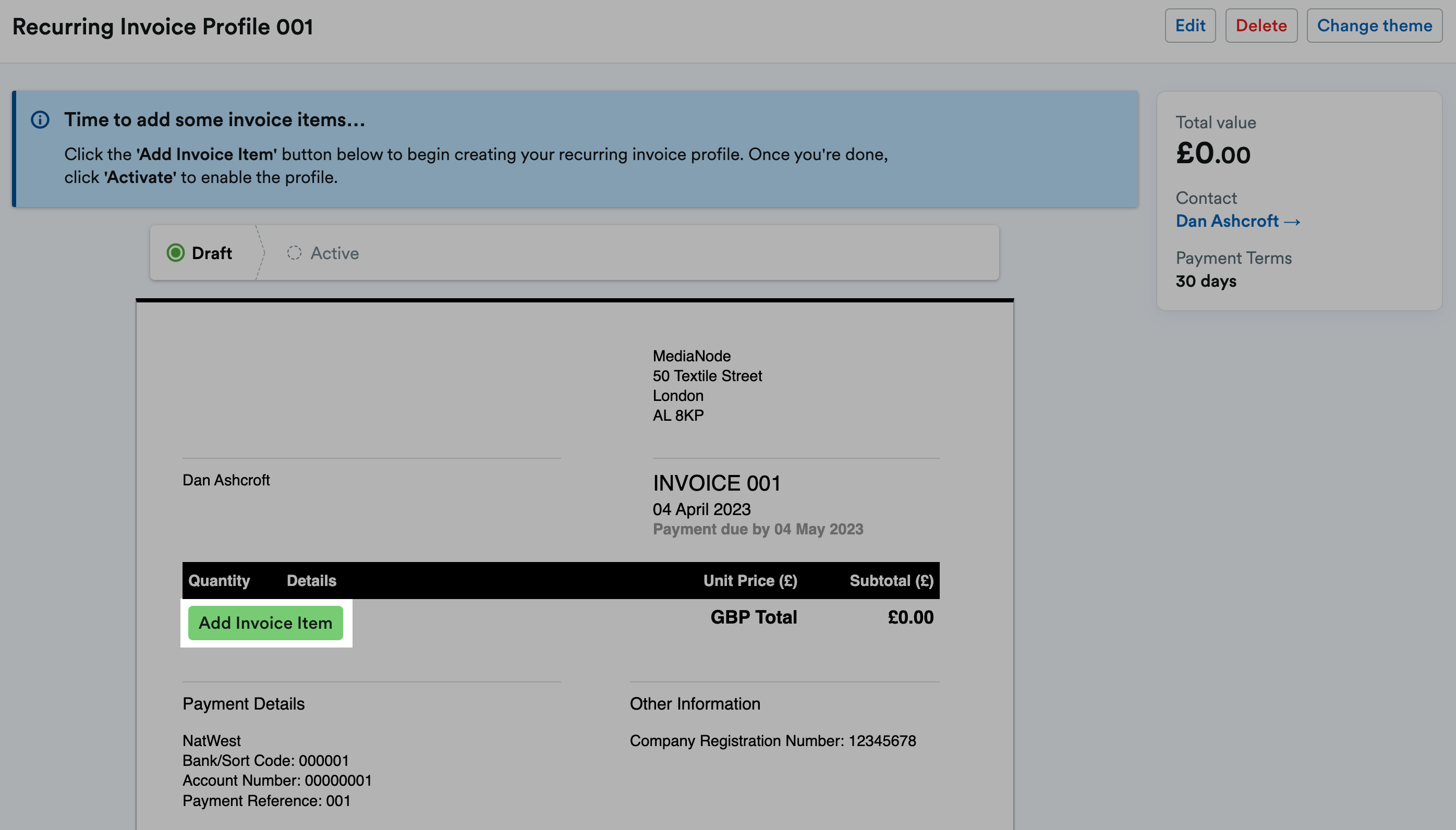Click the Quantity column header
Viewport: 1456px width, 830px height.
219,580
